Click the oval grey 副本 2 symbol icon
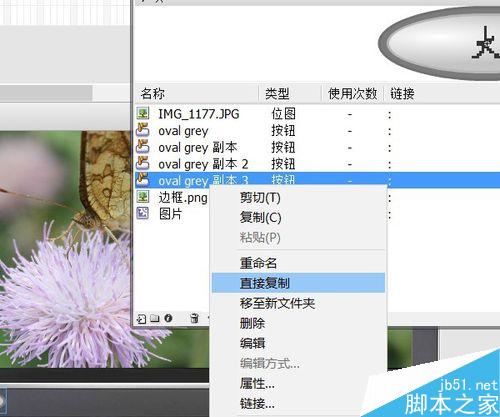 [x=143, y=164]
